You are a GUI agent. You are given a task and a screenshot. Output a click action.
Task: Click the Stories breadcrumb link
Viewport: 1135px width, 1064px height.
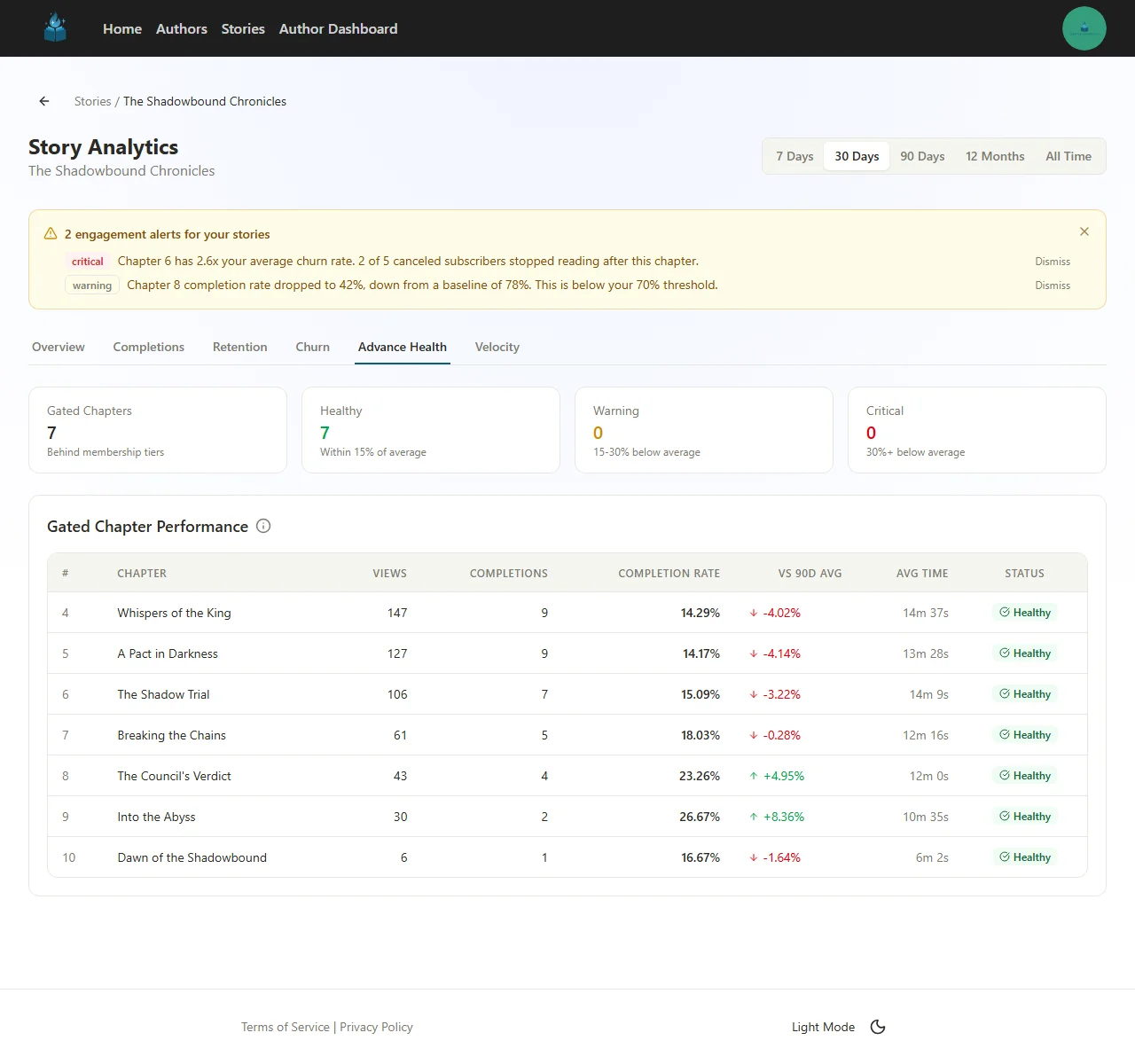92,101
